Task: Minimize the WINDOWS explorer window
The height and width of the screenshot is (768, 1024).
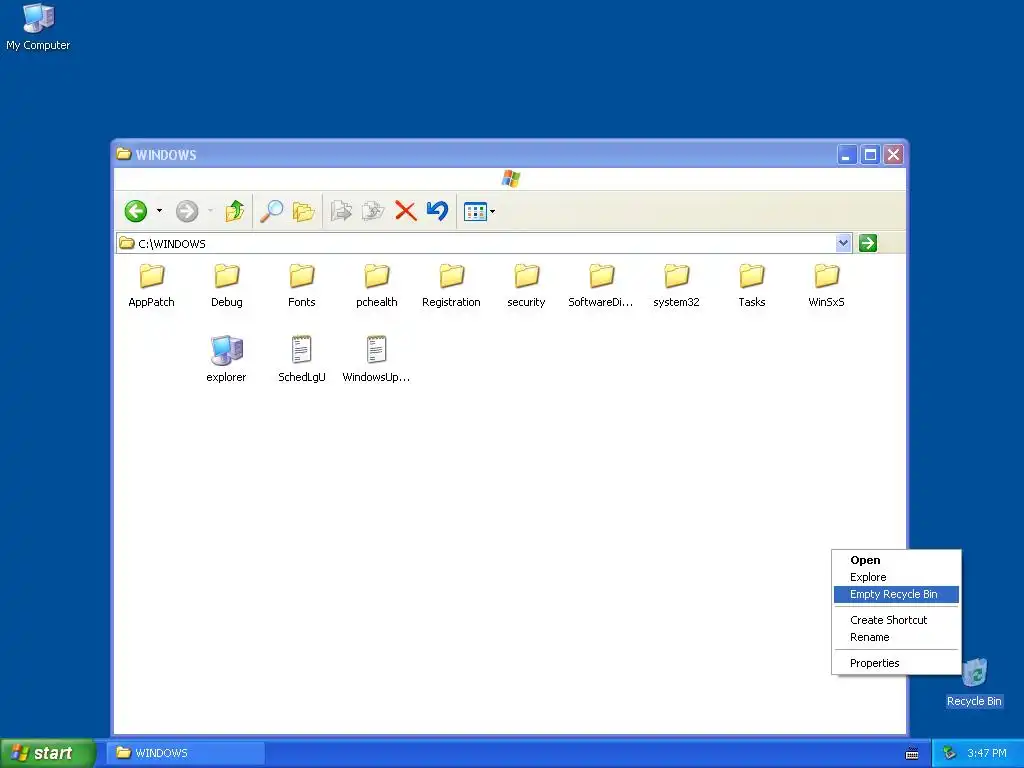Action: [x=847, y=155]
